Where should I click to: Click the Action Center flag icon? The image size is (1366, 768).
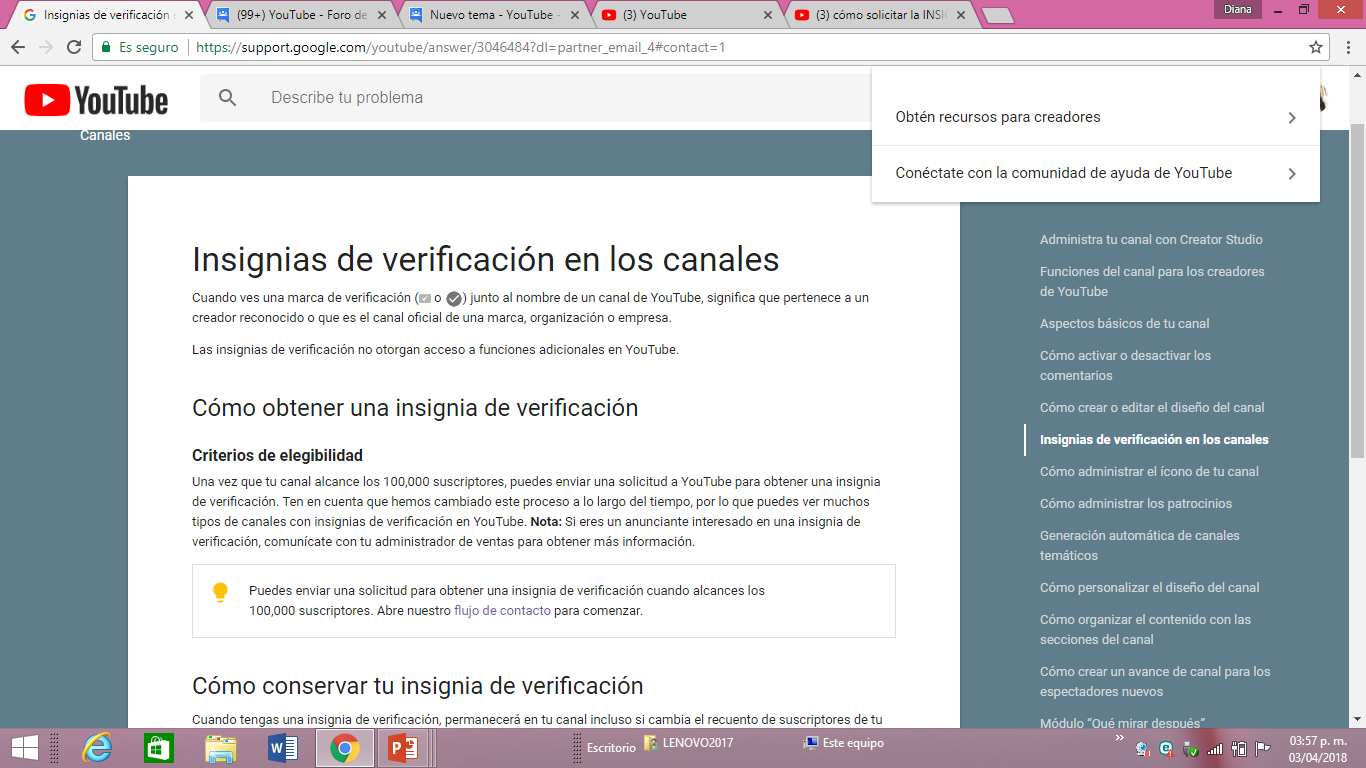click(1263, 748)
